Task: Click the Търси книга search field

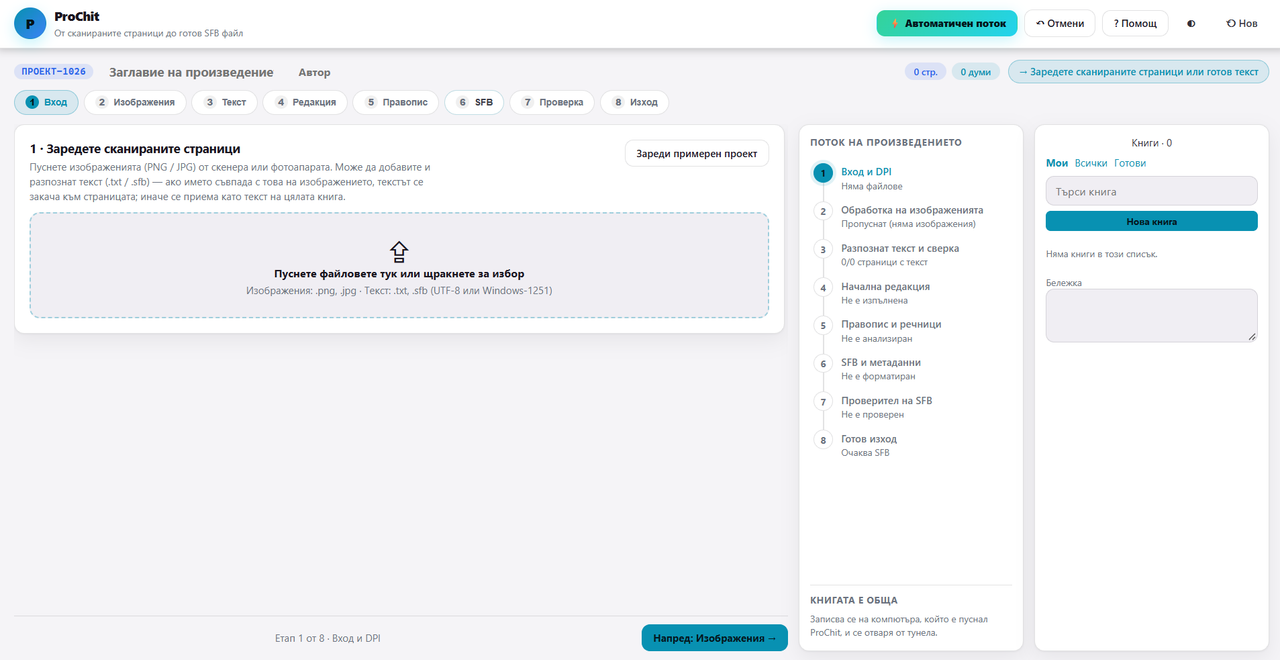Action: coord(1152,191)
